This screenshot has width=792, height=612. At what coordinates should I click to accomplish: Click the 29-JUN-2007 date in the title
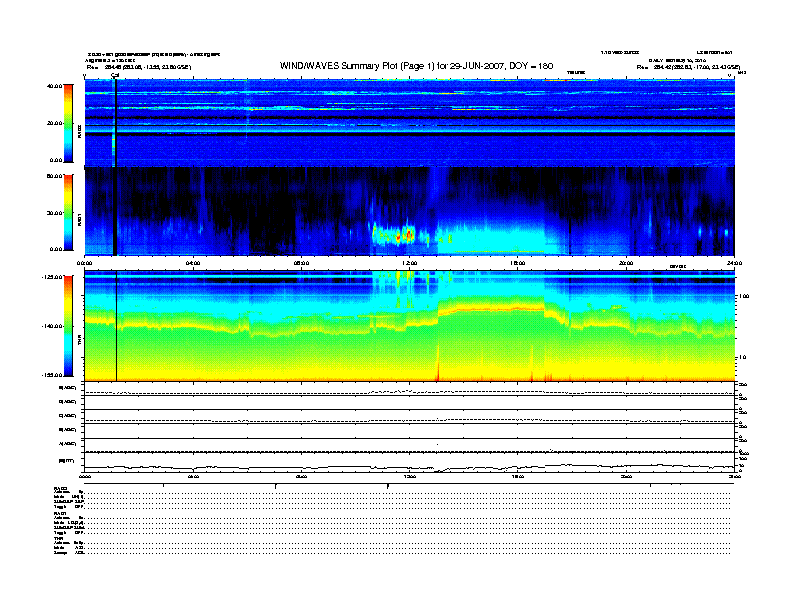476,66
